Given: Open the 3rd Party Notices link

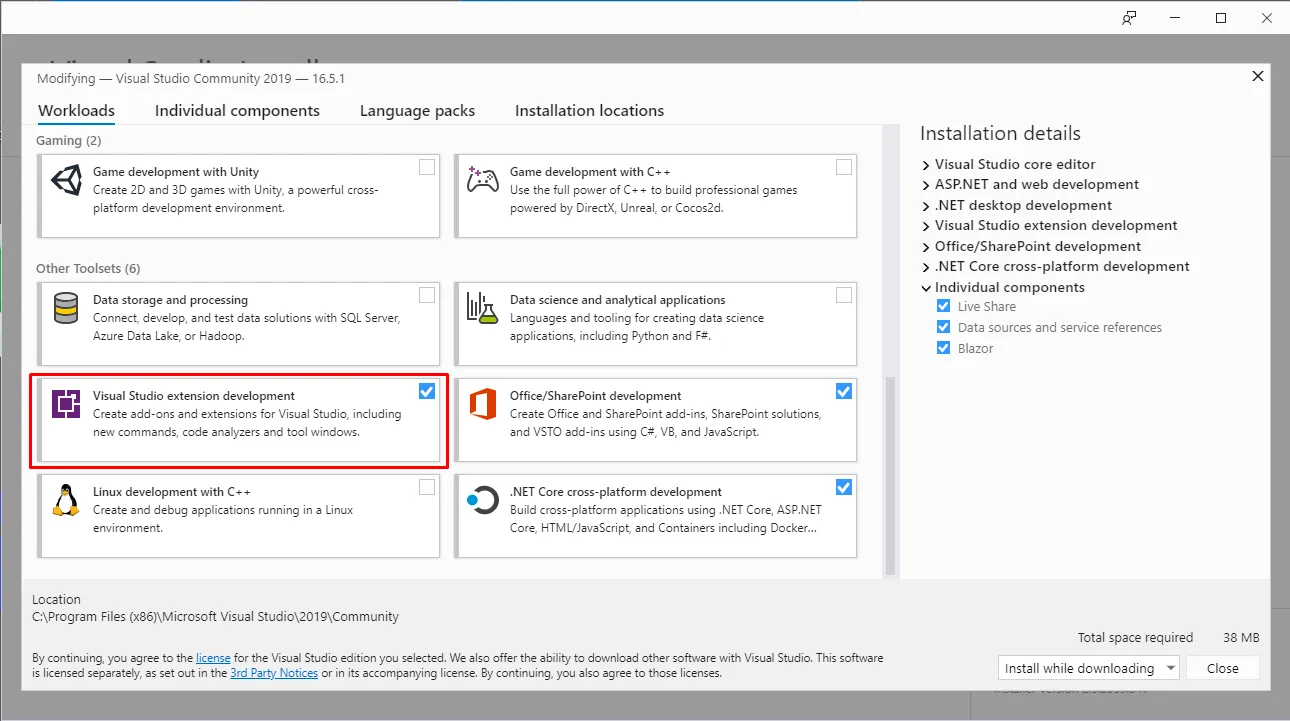Looking at the screenshot, I should (x=274, y=672).
